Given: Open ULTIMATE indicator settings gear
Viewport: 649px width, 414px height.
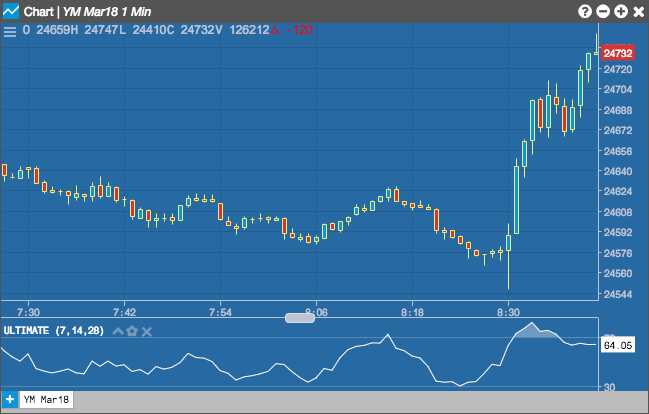Looking at the screenshot, I should (132, 331).
